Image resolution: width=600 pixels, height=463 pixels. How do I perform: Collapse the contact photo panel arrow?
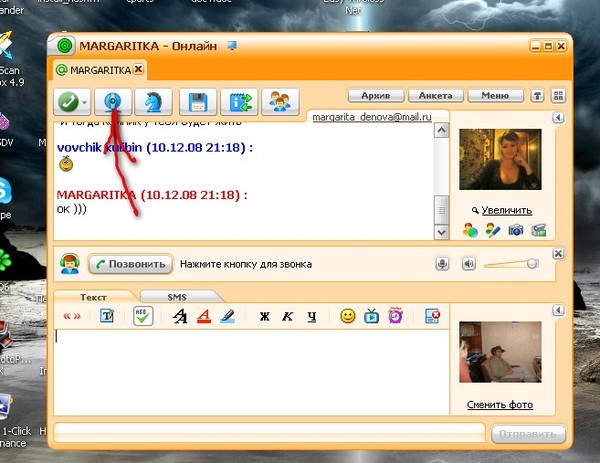pos(558,117)
